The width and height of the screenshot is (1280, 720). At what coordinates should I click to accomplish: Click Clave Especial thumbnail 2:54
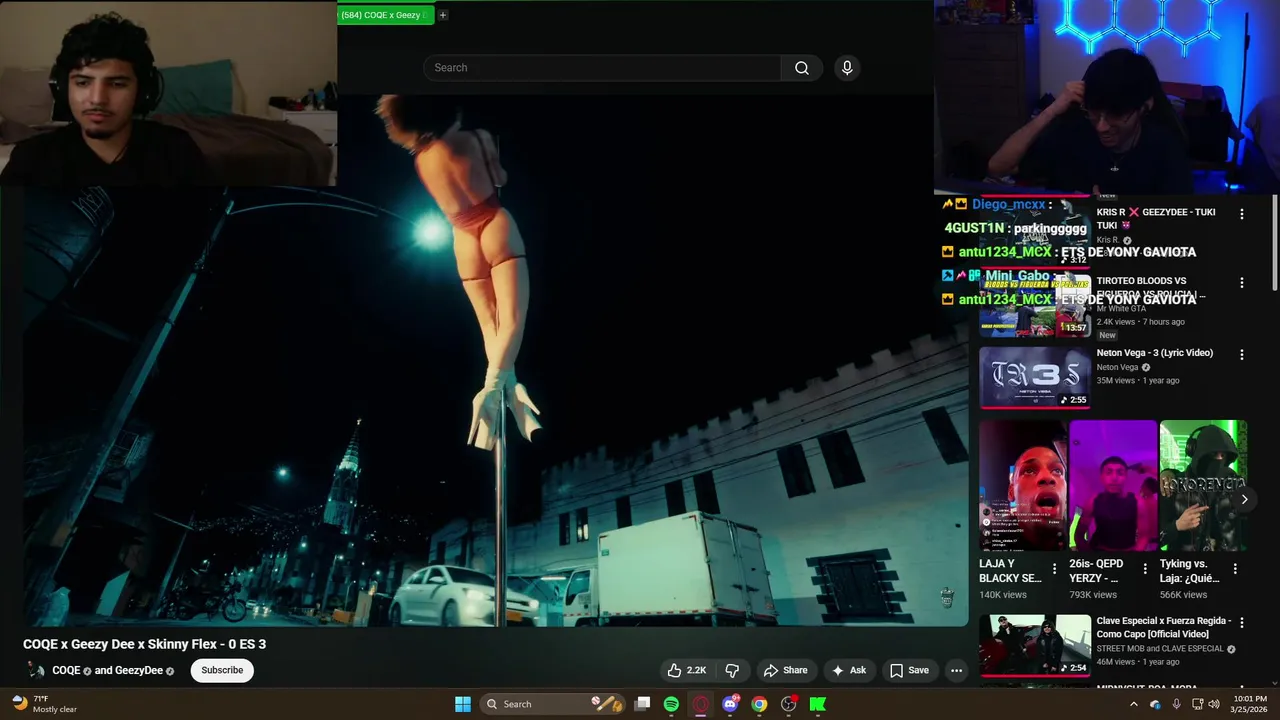click(1034, 645)
